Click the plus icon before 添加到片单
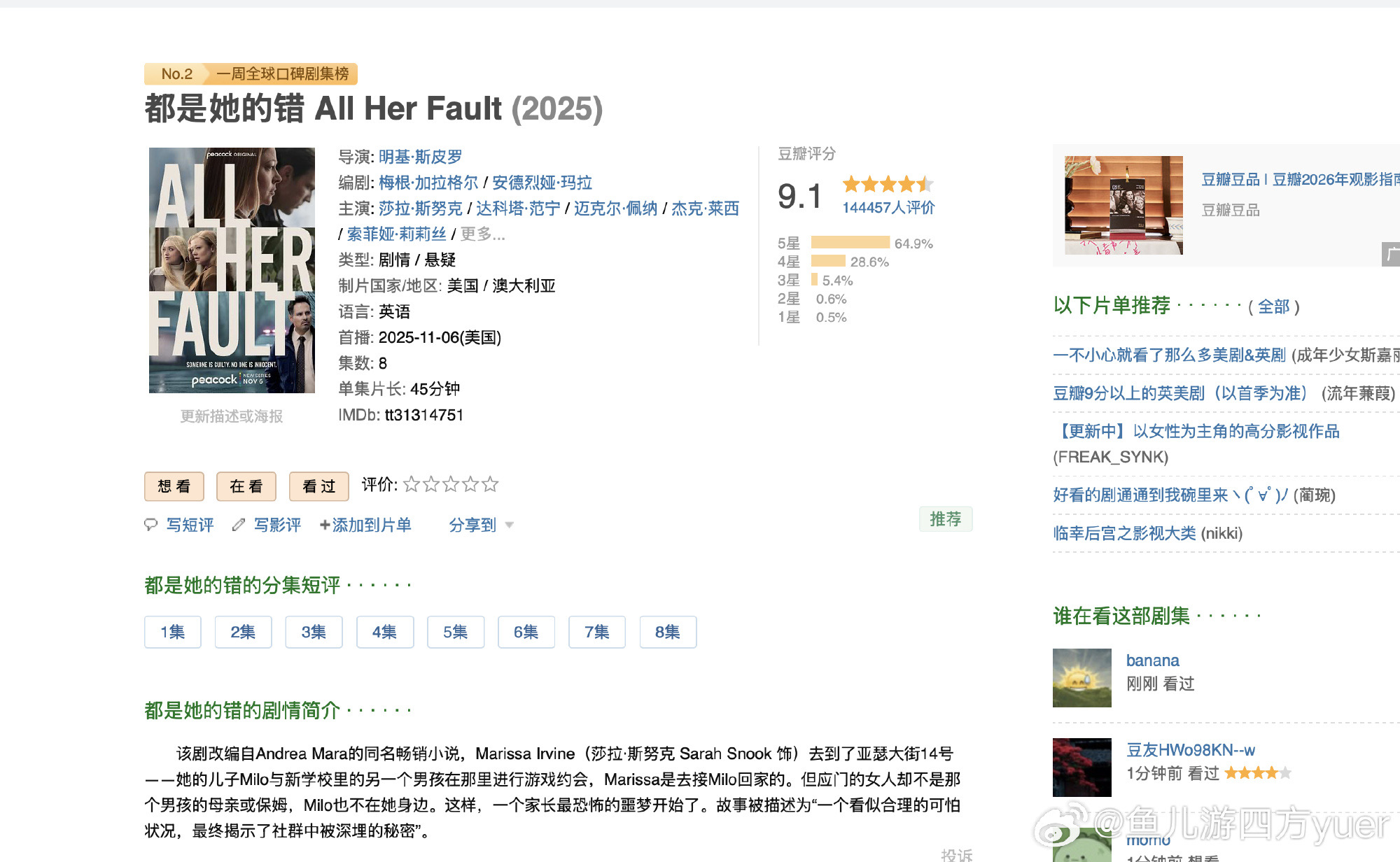This screenshot has width=1400, height=862. point(325,525)
